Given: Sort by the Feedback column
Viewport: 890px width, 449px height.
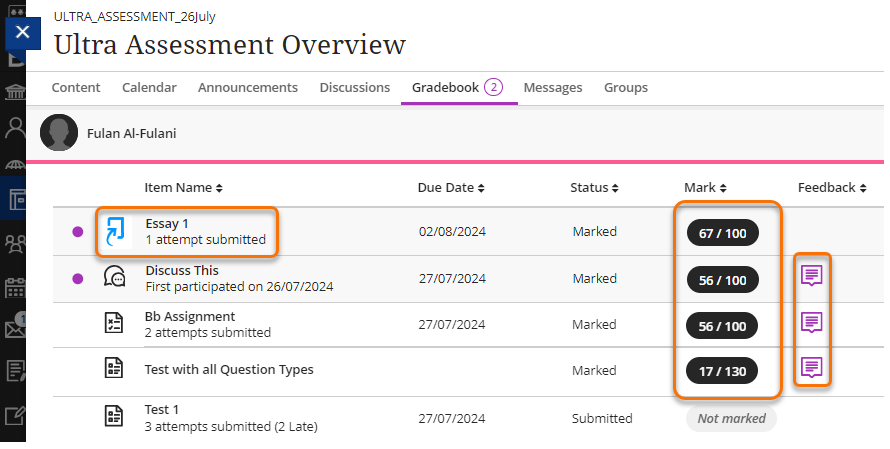Looking at the screenshot, I should [832, 188].
